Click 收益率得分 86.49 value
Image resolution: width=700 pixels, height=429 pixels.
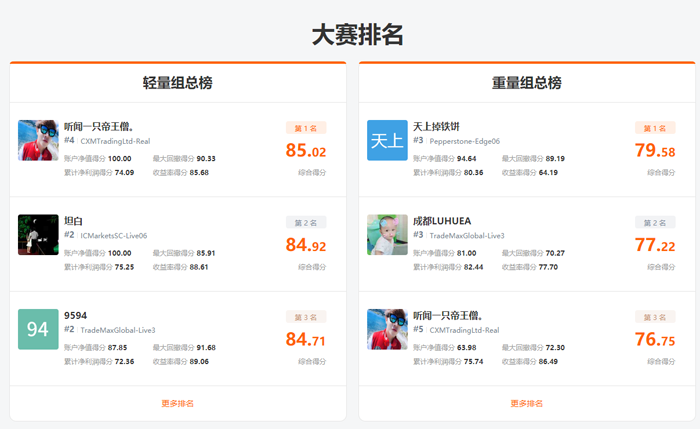click(x=548, y=362)
